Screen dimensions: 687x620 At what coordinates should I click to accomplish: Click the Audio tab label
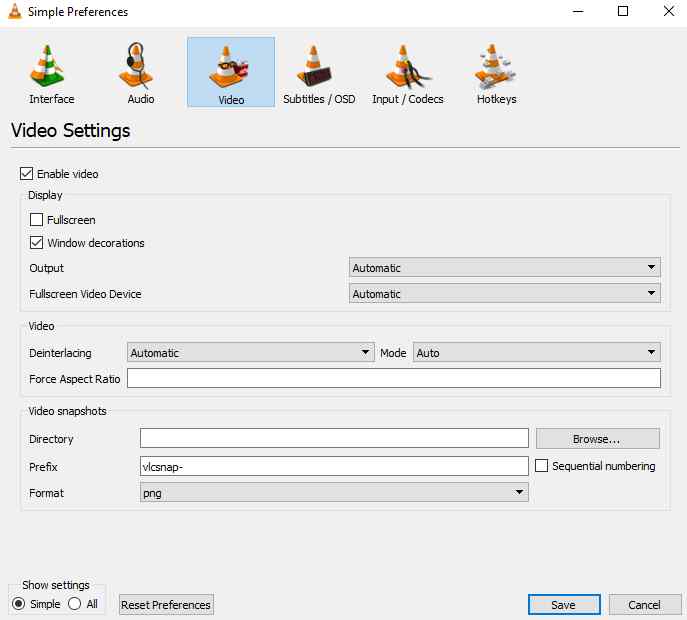coord(141,99)
